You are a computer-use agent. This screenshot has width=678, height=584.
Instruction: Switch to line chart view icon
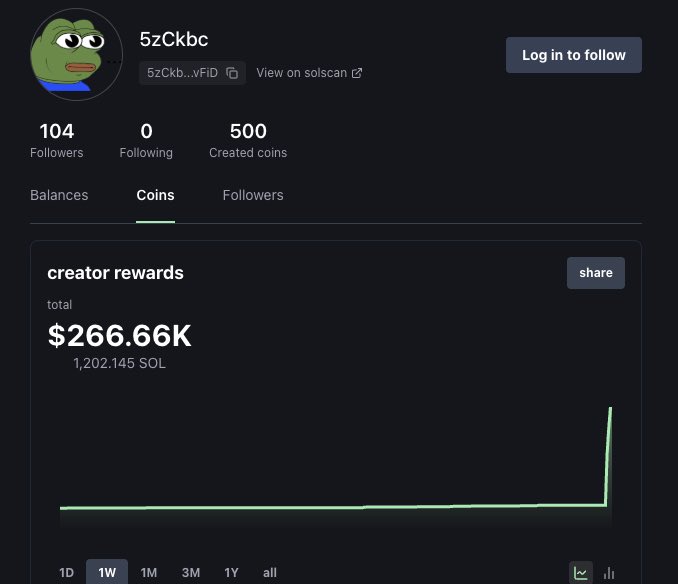[581, 573]
